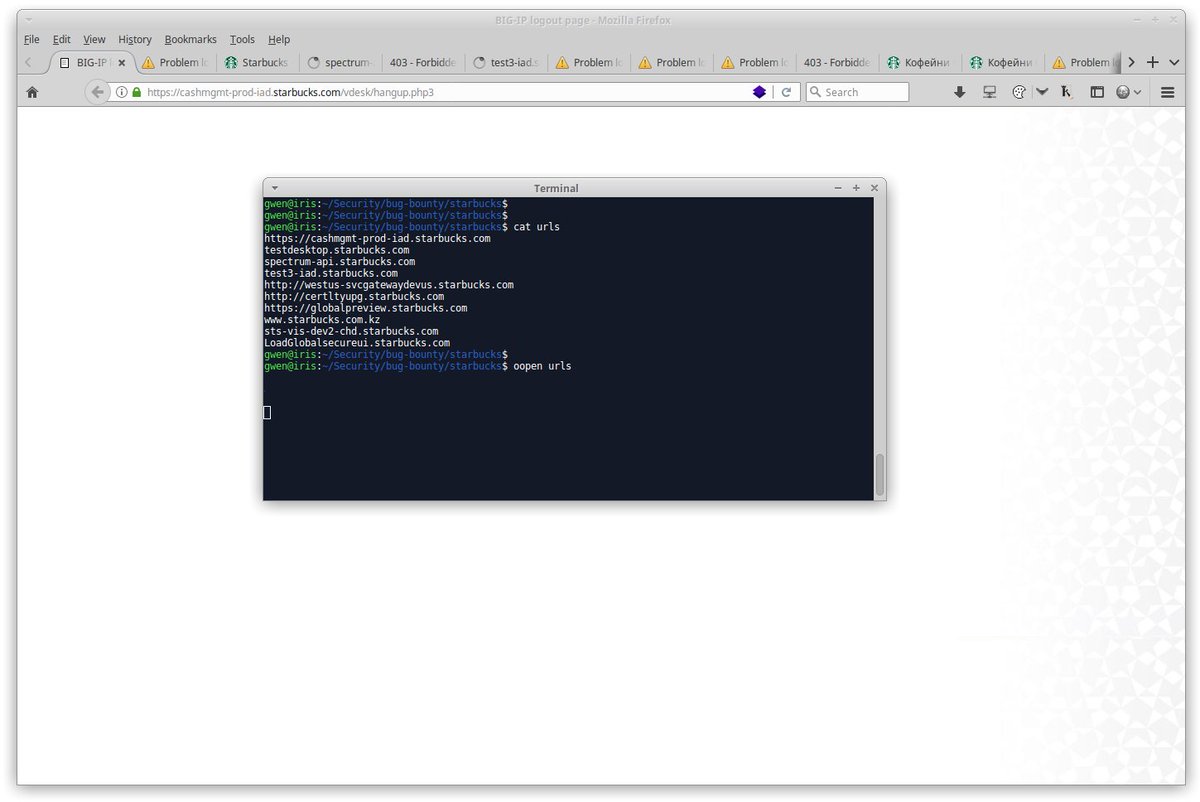Open the Firefox home page icon

[x=32, y=92]
